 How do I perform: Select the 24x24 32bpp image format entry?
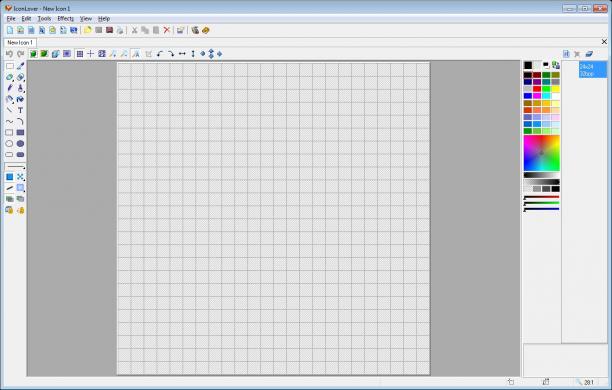592,70
